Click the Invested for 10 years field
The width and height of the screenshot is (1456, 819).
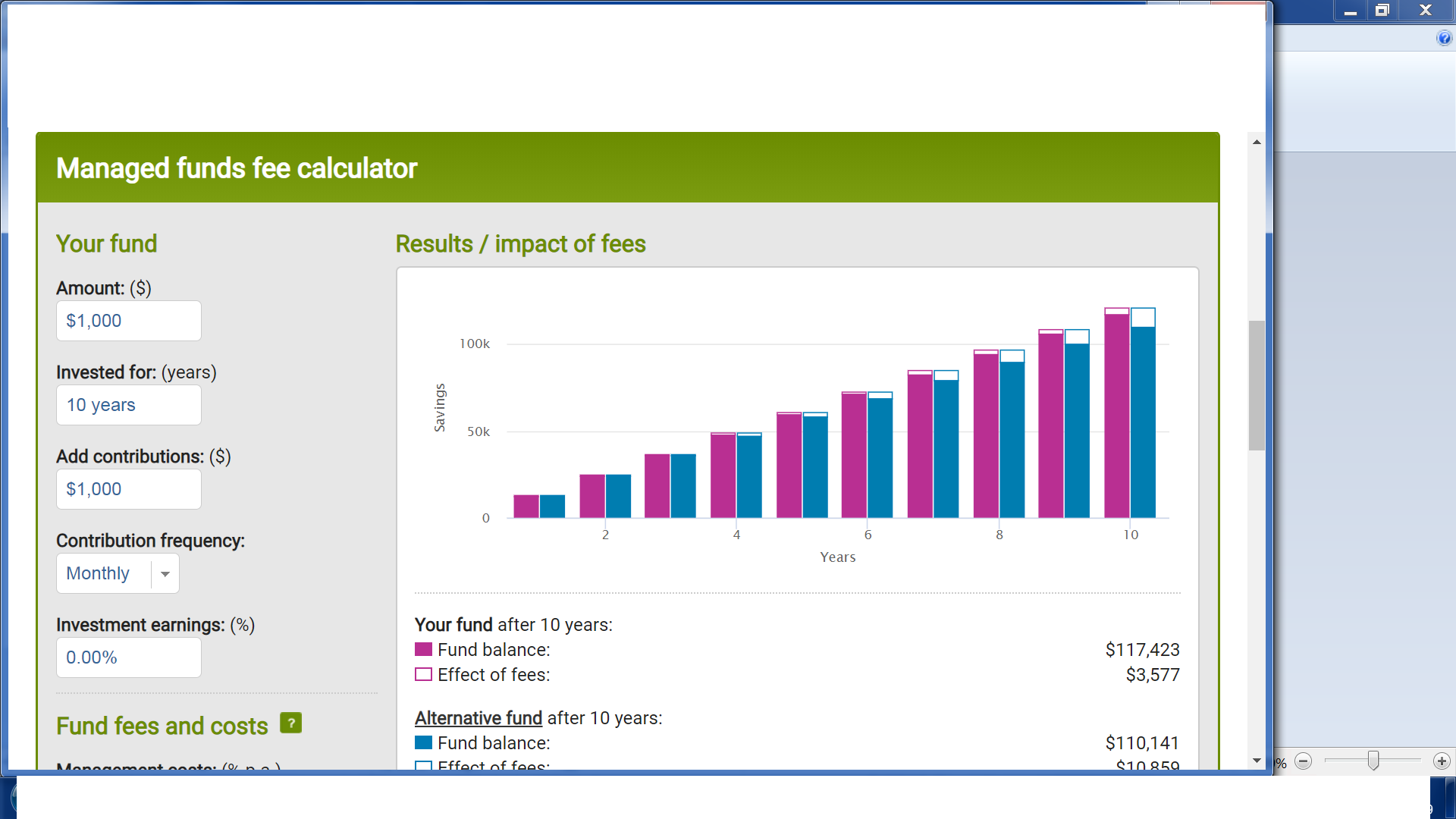(128, 405)
